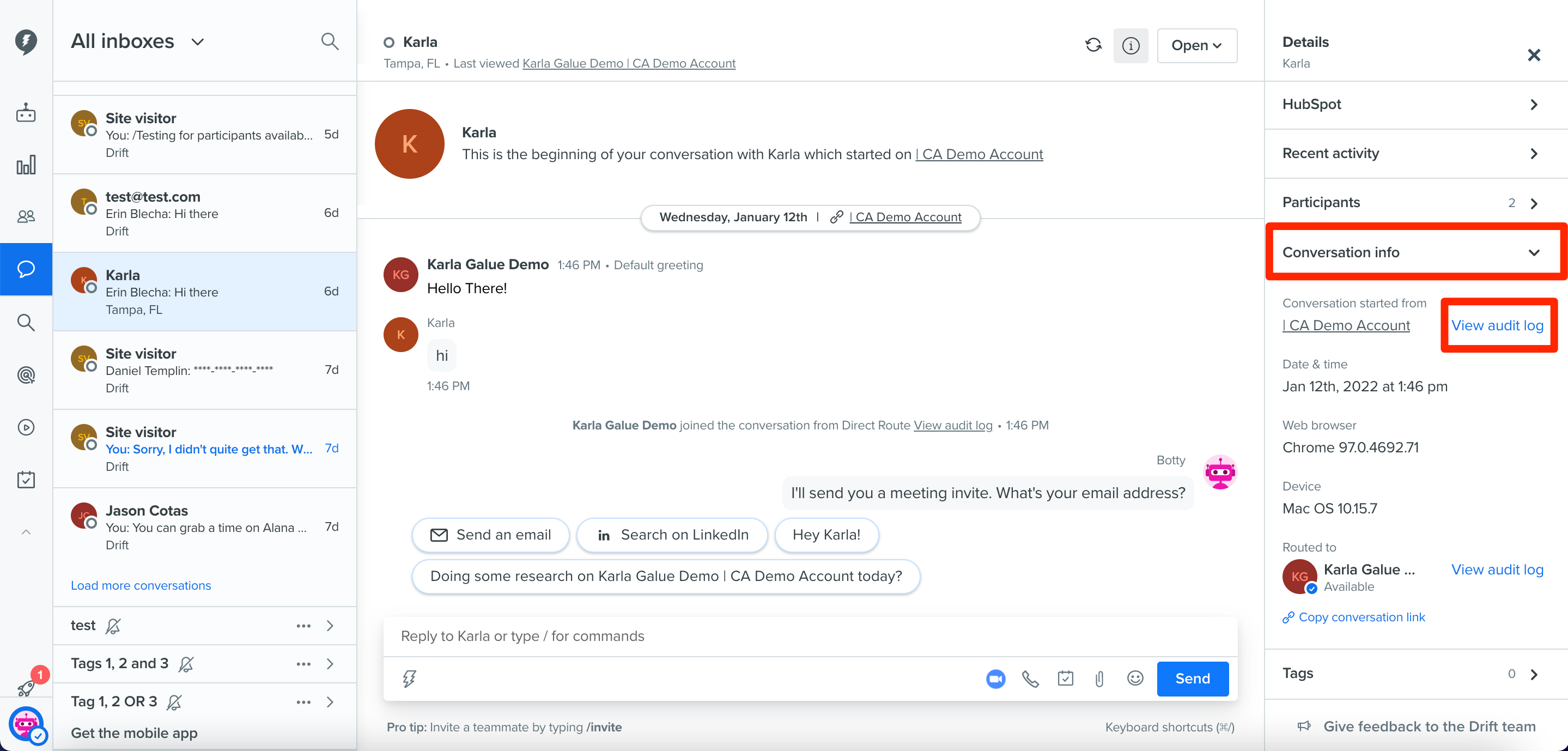The image size is (1568, 751).
Task: Click in the Reply to Karla field
Action: point(810,636)
